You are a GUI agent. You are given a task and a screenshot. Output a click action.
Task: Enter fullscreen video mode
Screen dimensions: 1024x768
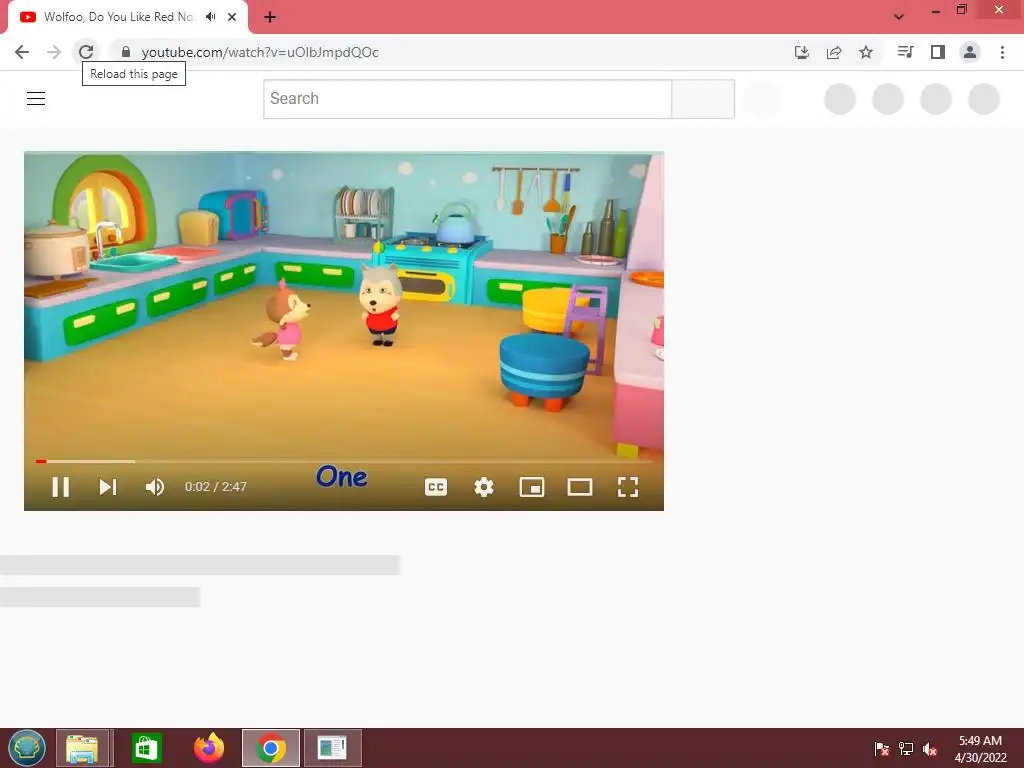(x=628, y=487)
